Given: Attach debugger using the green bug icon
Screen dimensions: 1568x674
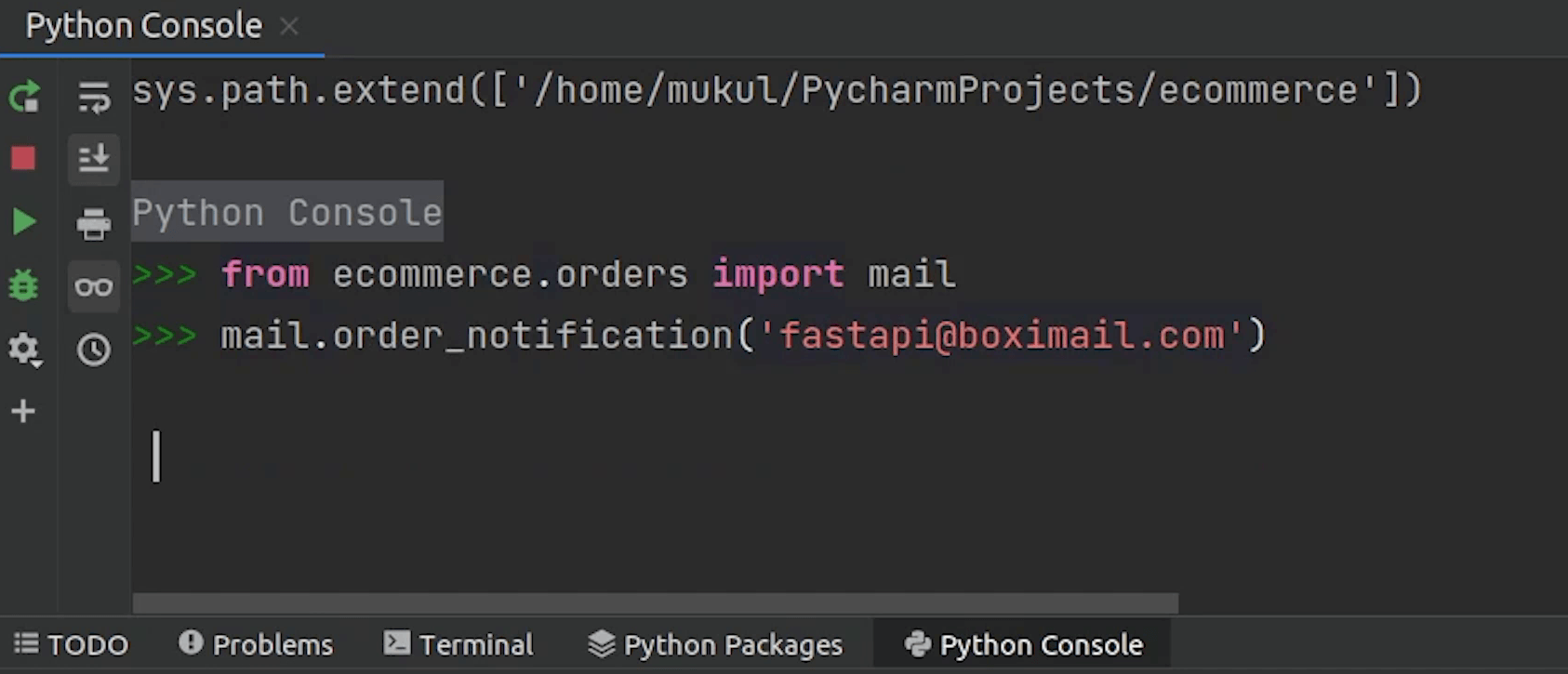Looking at the screenshot, I should coord(23,285).
